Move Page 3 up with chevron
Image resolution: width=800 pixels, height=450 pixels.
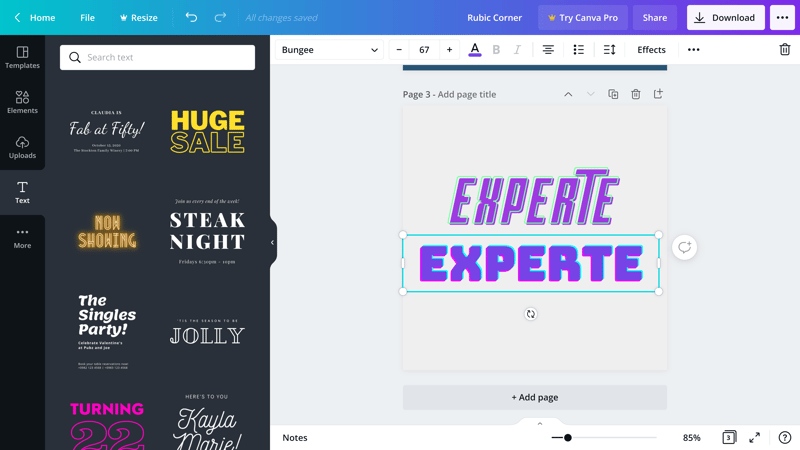tap(568, 94)
